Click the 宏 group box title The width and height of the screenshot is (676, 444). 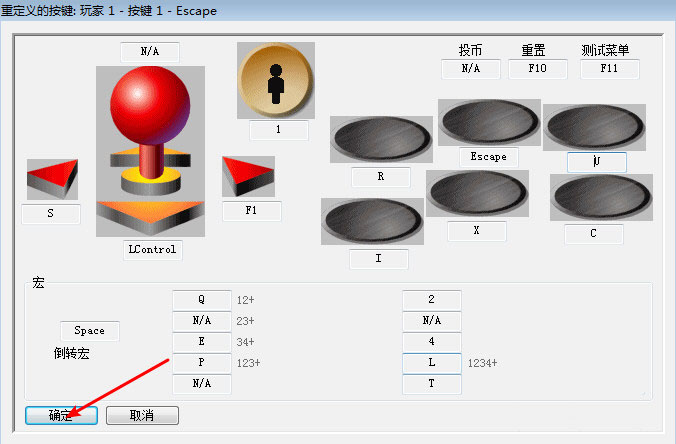click(x=38, y=283)
